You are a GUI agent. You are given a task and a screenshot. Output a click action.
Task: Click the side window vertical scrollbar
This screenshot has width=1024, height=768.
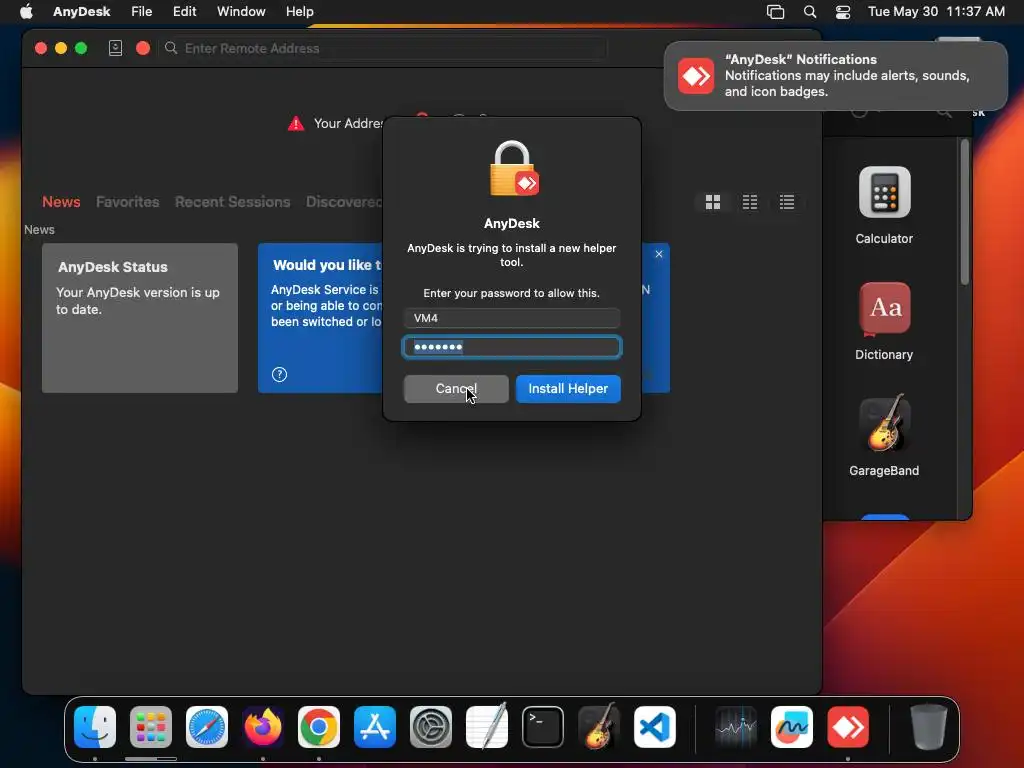(965, 212)
